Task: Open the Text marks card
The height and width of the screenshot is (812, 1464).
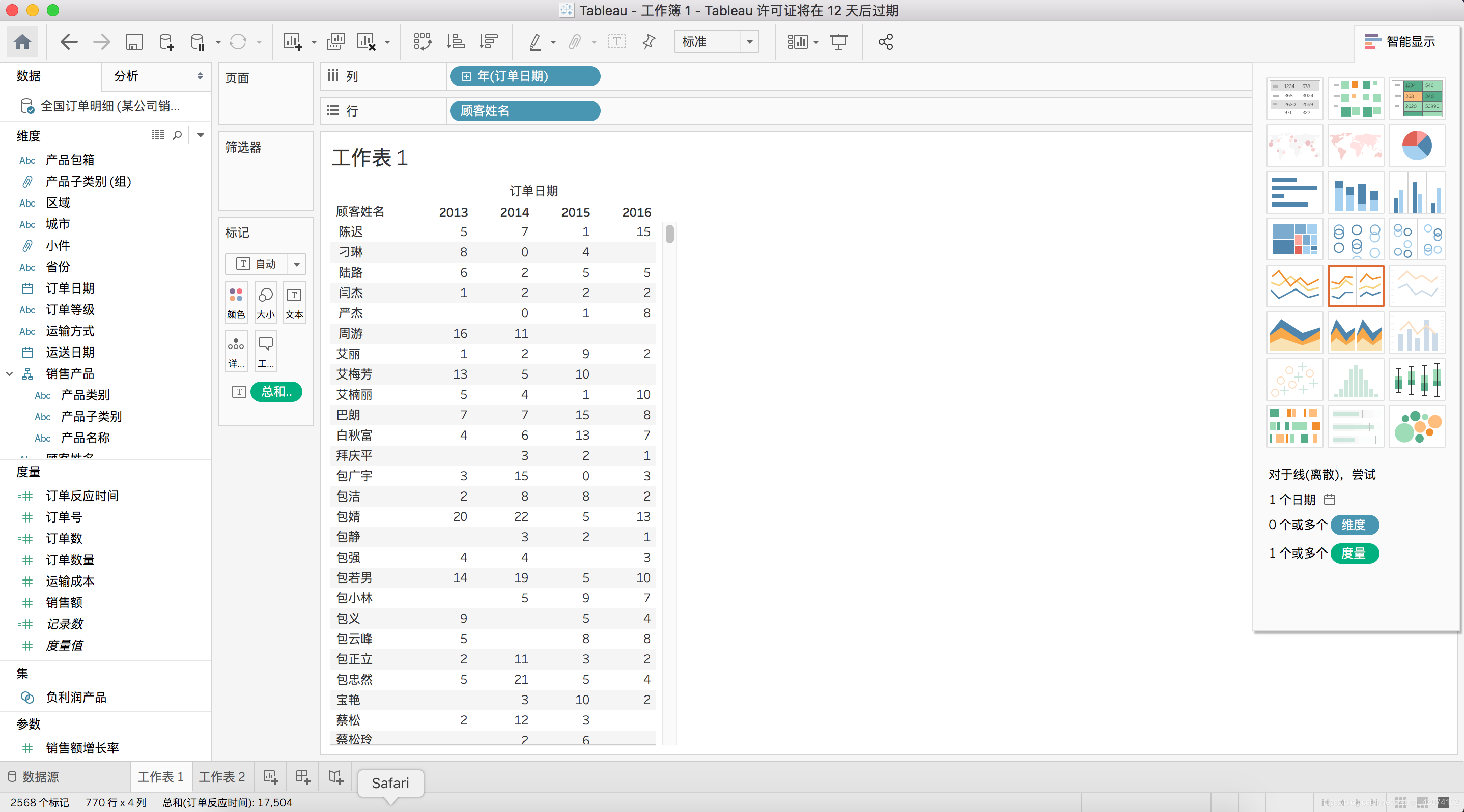Action: (294, 303)
